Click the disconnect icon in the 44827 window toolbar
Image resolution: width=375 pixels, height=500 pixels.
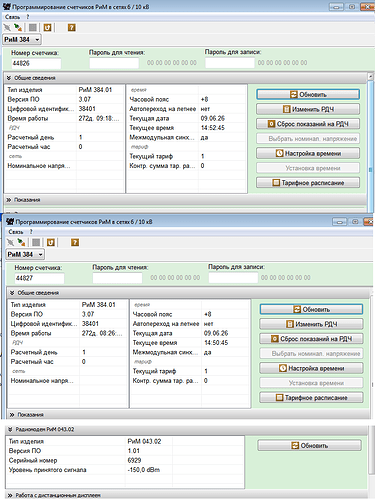tap(10, 242)
